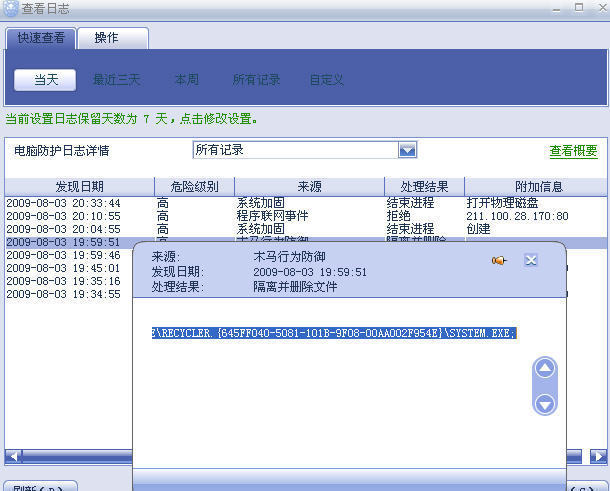Click the 查看日志 title bar app icon
This screenshot has width=610, height=491.
click(x=10, y=9)
